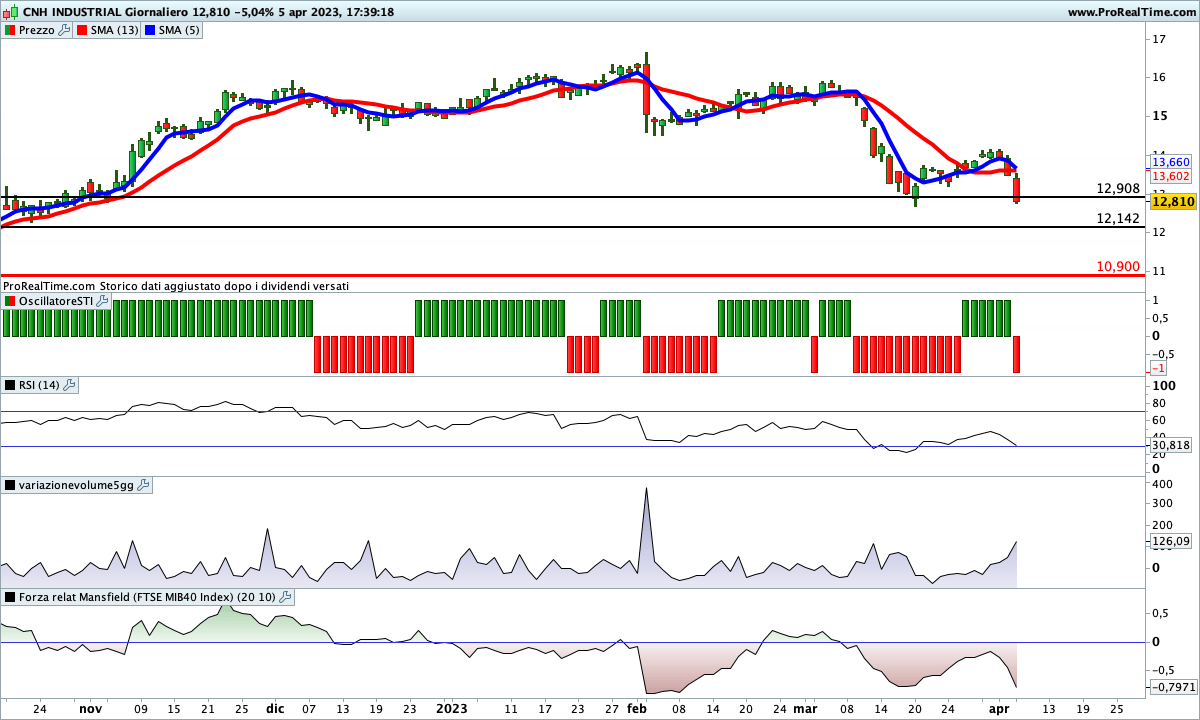Click the black RSI (14) color square
The image size is (1200, 720).
pos(10,385)
